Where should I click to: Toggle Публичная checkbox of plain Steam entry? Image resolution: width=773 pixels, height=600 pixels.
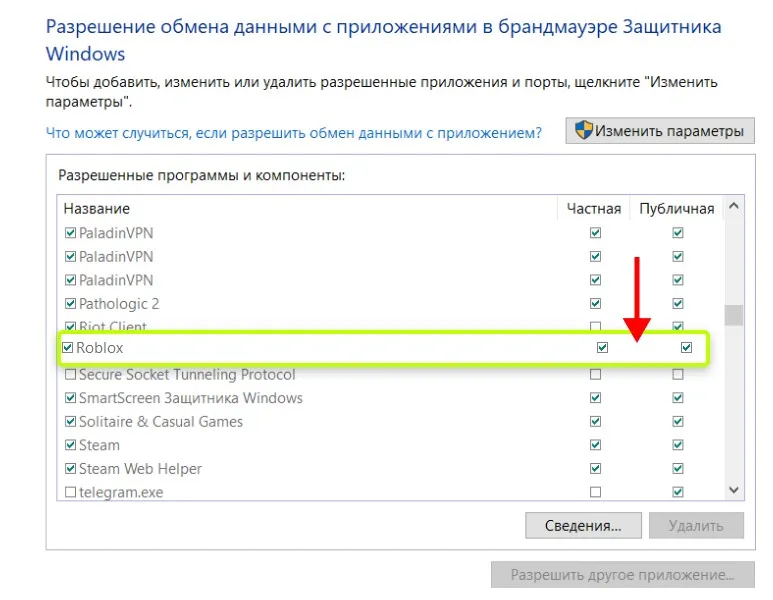click(678, 445)
